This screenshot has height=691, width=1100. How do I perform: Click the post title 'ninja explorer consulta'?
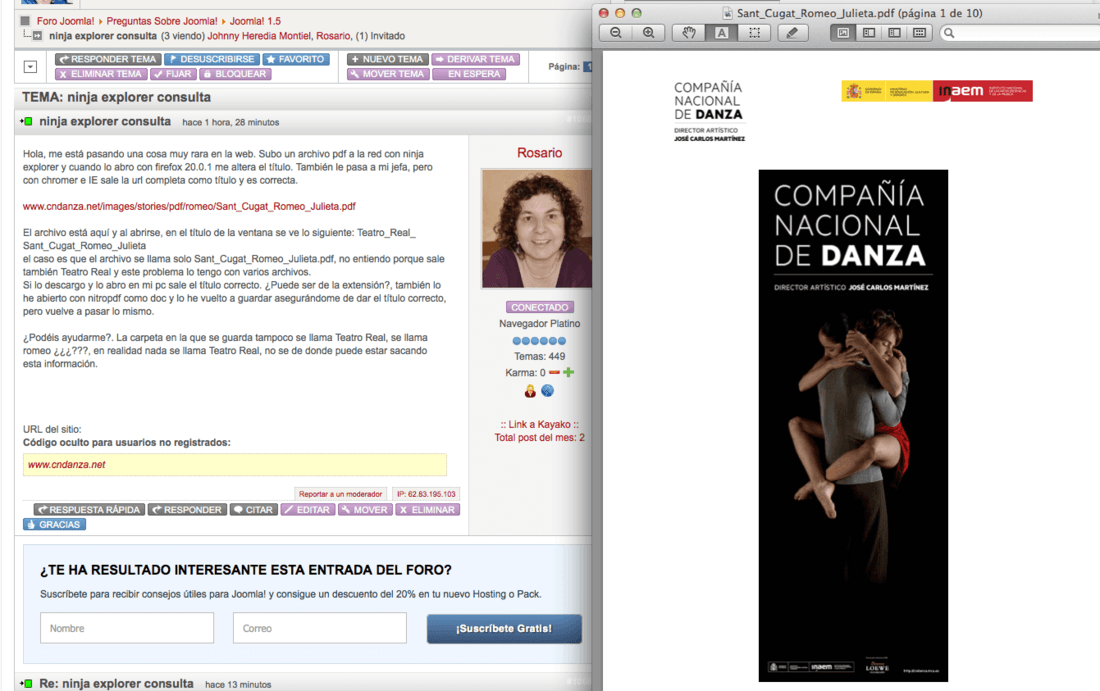point(105,121)
